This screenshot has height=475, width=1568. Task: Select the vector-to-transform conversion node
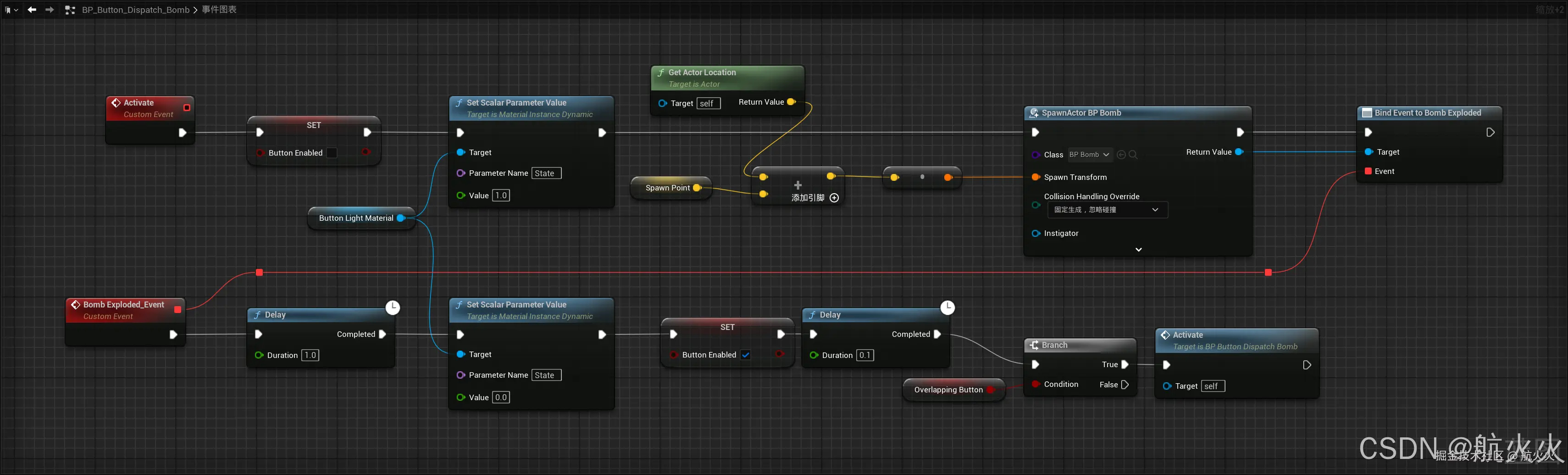coord(922,178)
